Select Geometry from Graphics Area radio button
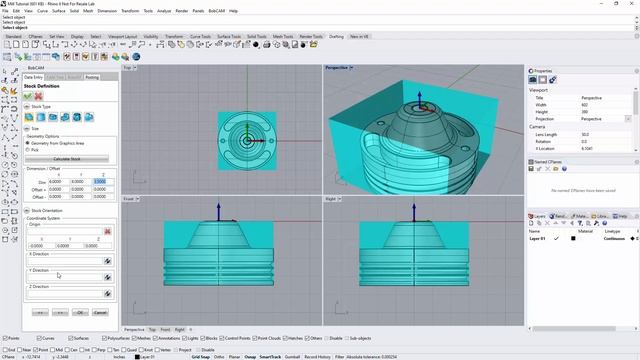The image size is (640, 360). click(28, 143)
